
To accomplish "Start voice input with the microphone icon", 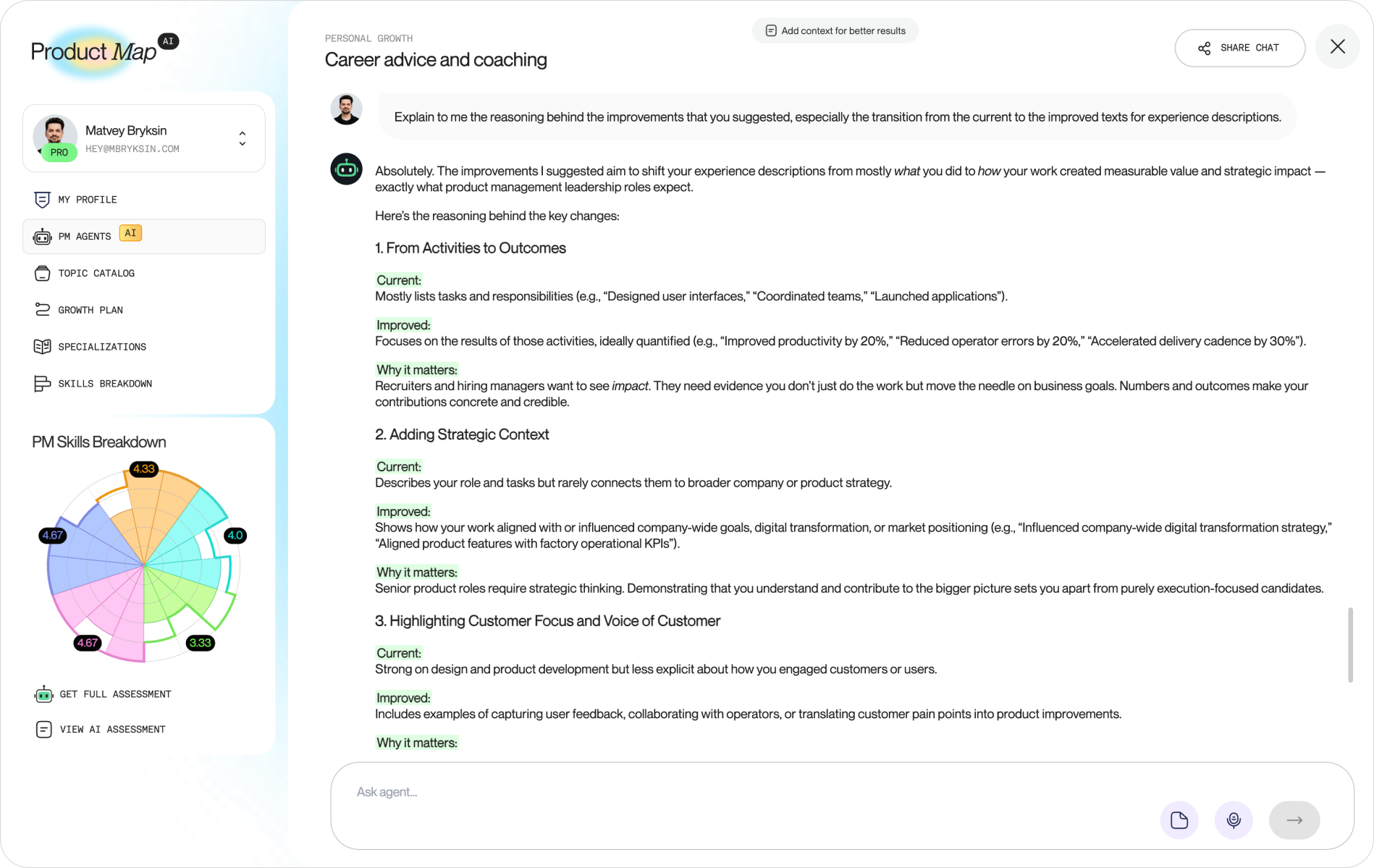I will pyautogui.click(x=1234, y=820).
